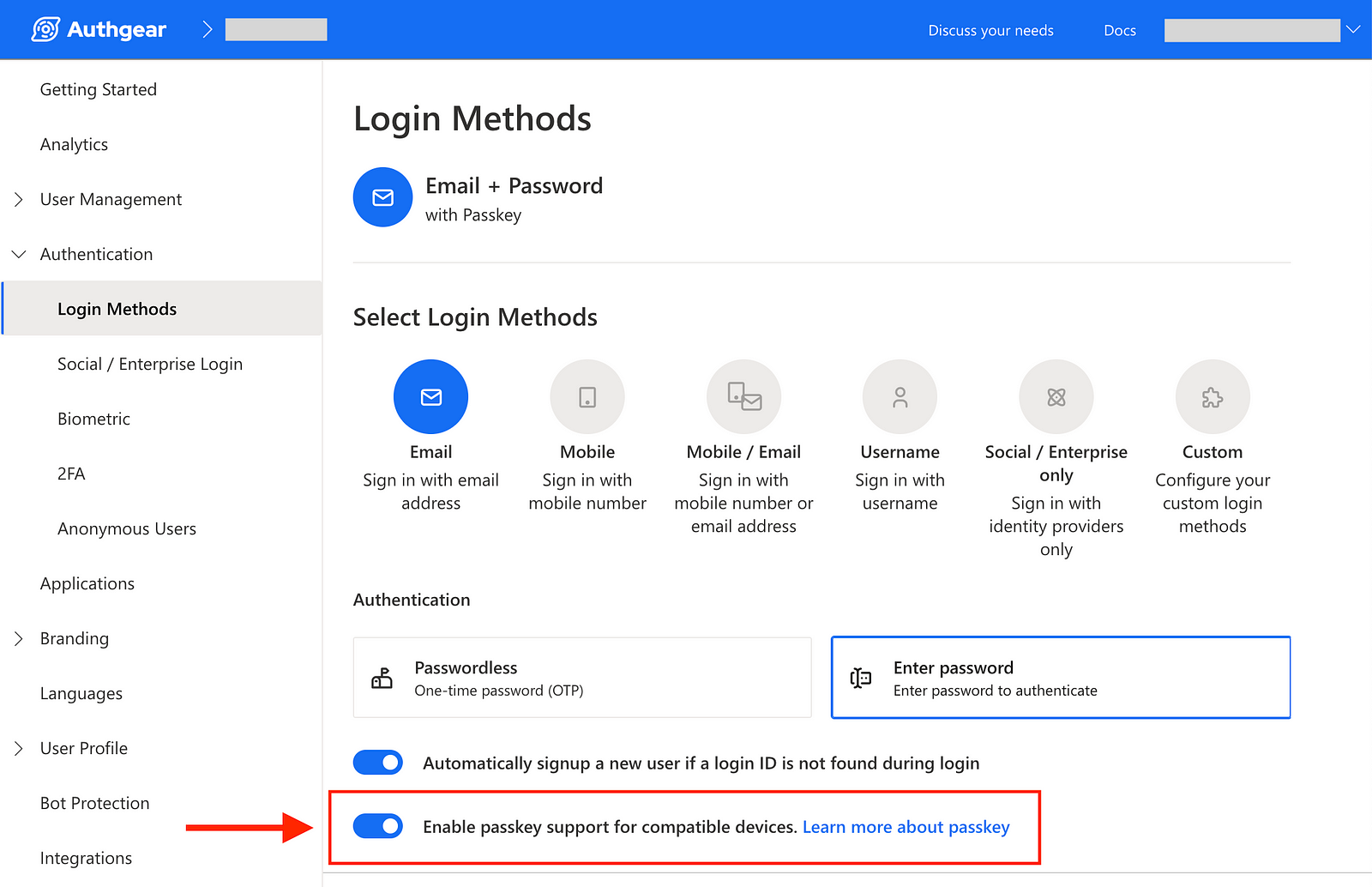
Task: Select the Mobile login method icon
Action: click(587, 396)
